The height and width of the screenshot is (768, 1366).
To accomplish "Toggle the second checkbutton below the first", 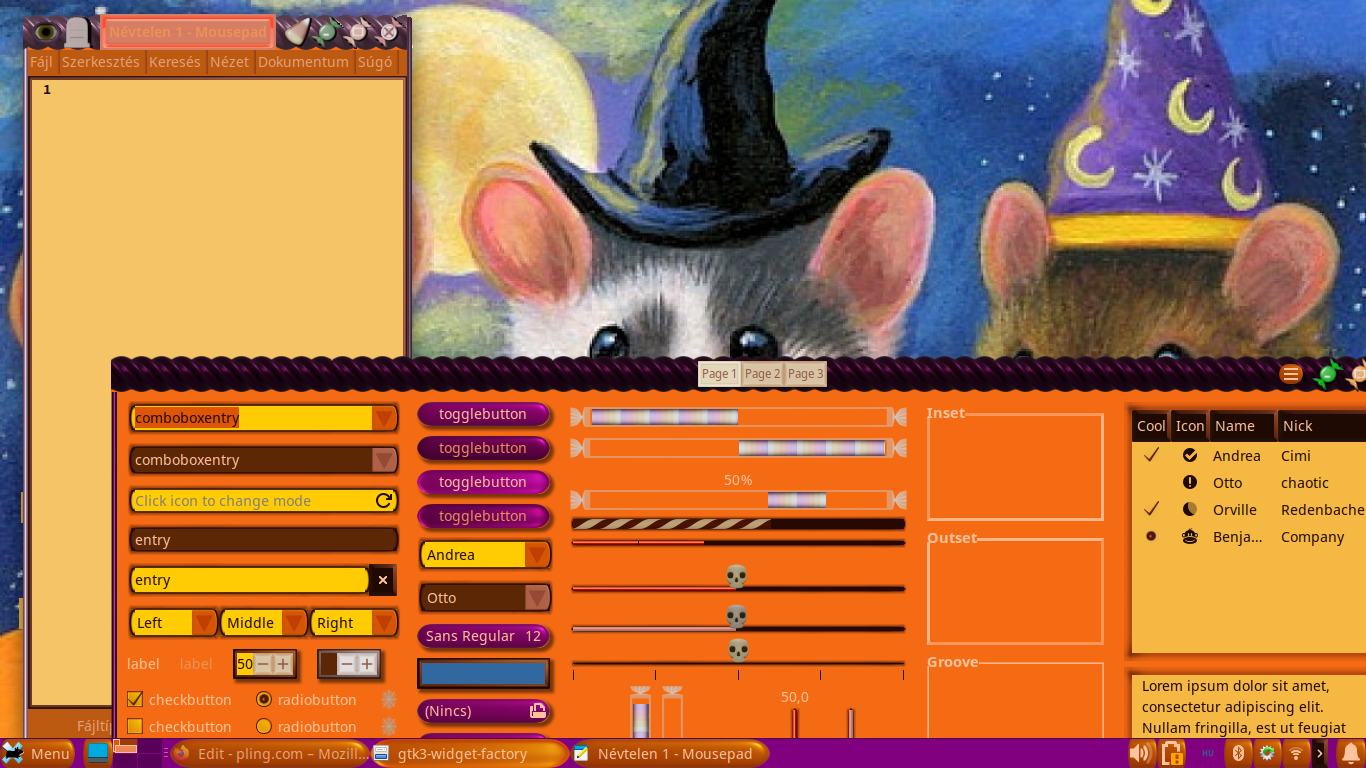I will tap(135, 726).
